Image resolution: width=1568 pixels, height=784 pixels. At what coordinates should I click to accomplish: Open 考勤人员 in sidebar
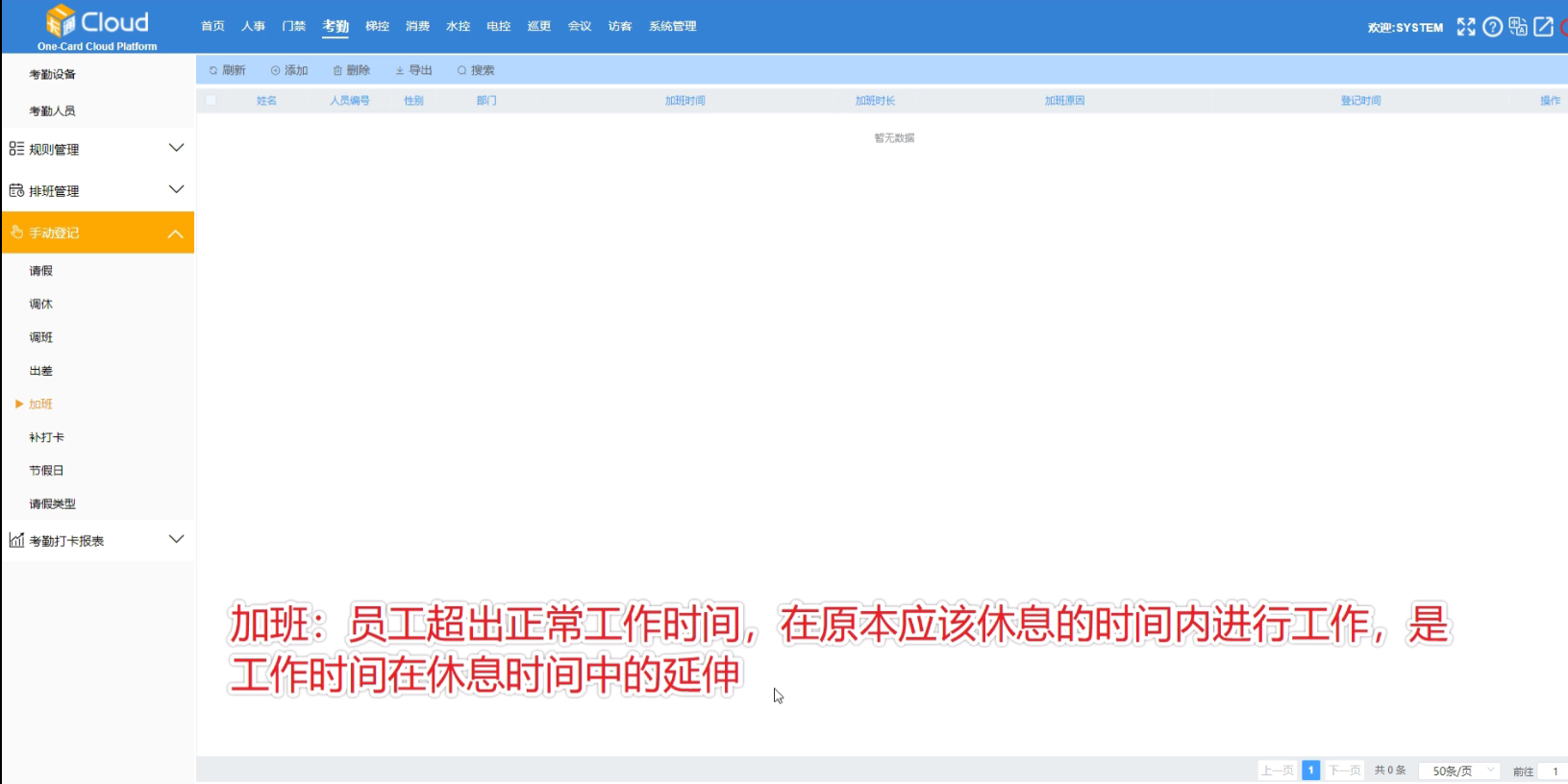(52, 110)
